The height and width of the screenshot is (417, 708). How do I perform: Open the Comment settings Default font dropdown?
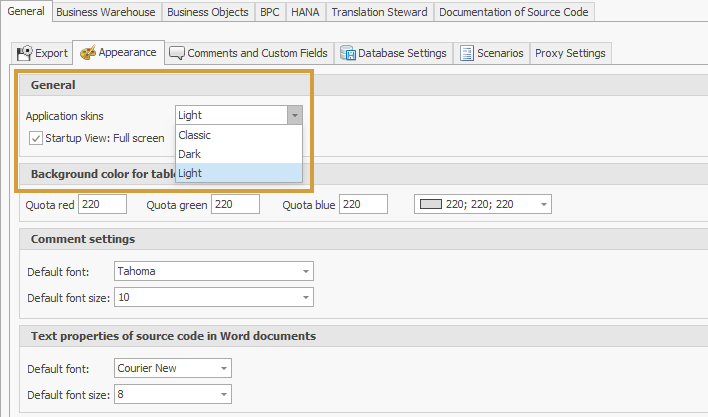point(304,271)
